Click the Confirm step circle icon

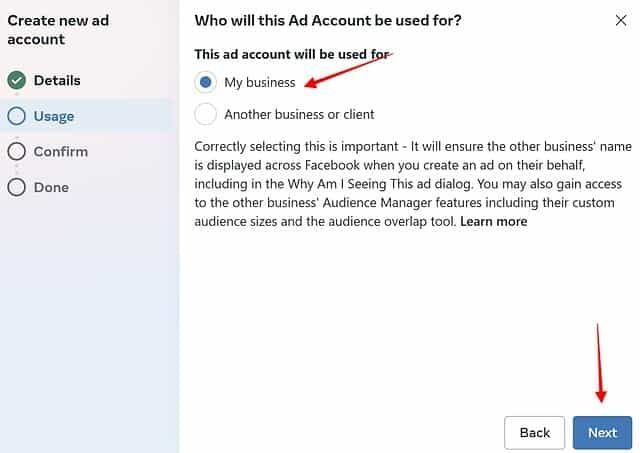(17, 151)
